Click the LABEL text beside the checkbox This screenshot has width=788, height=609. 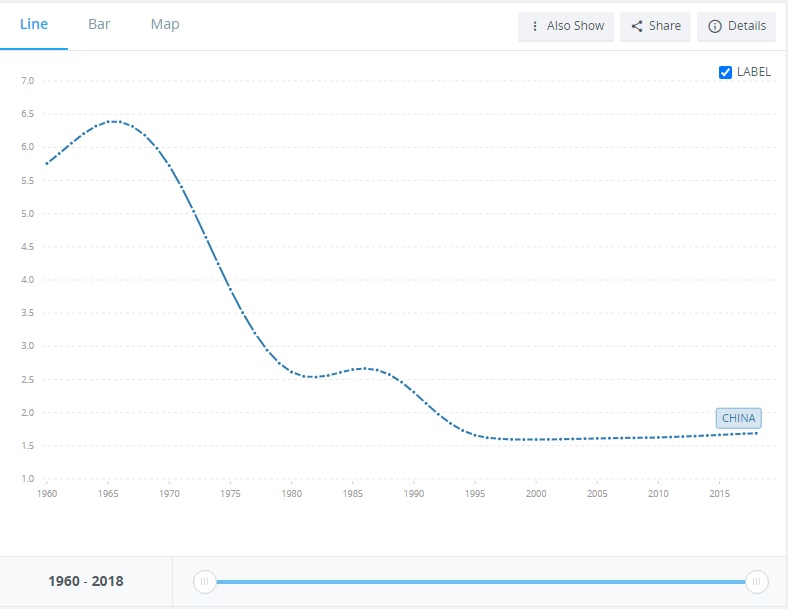tap(754, 72)
